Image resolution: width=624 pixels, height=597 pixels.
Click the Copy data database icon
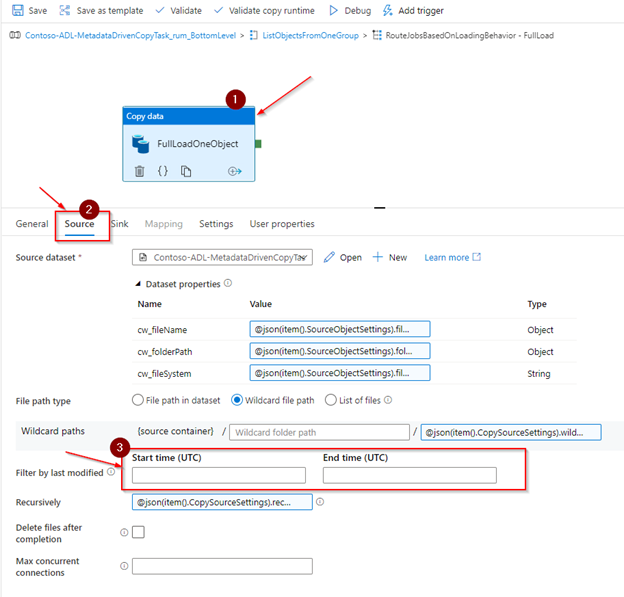point(140,144)
